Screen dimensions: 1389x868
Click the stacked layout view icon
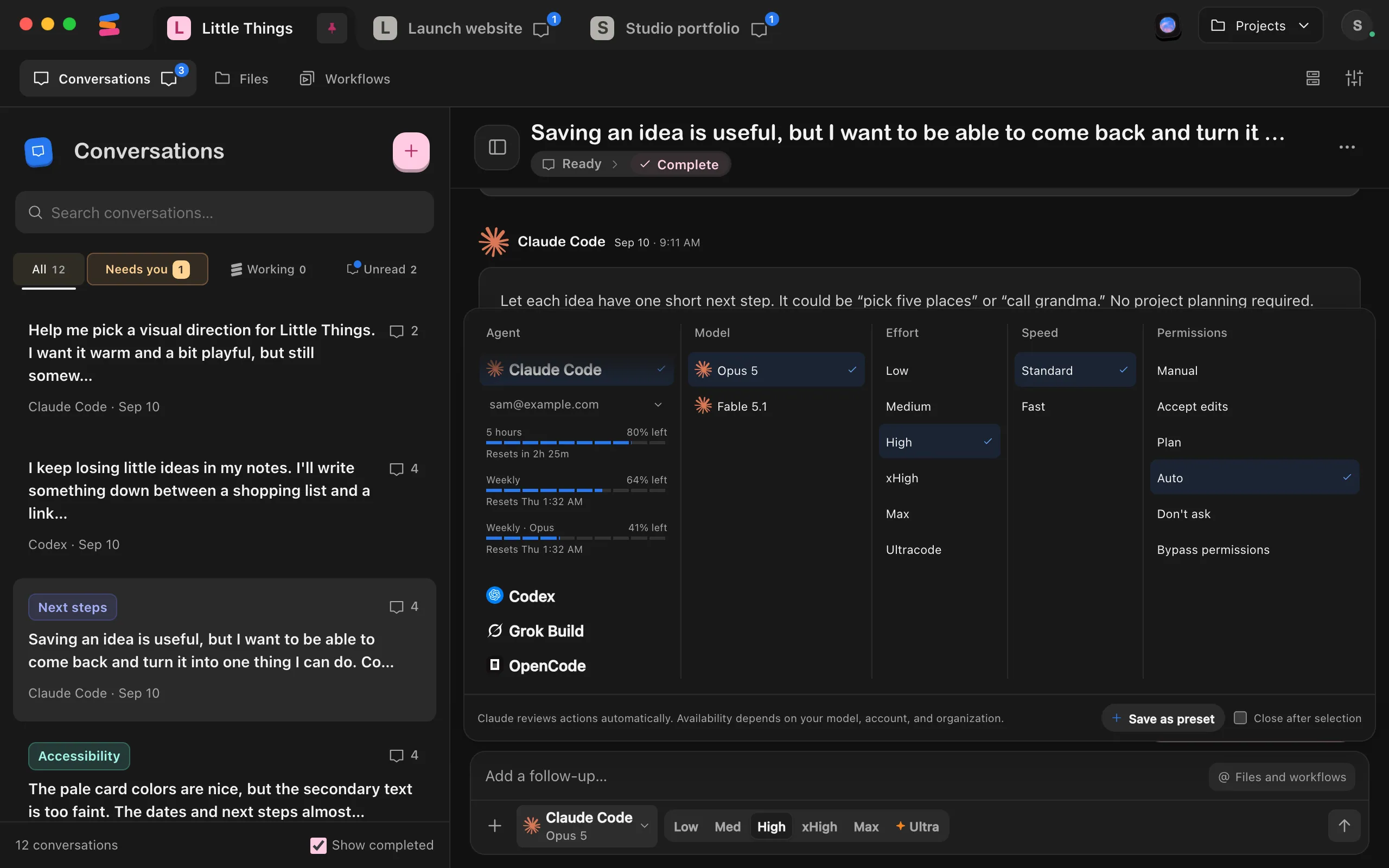pos(1312,78)
